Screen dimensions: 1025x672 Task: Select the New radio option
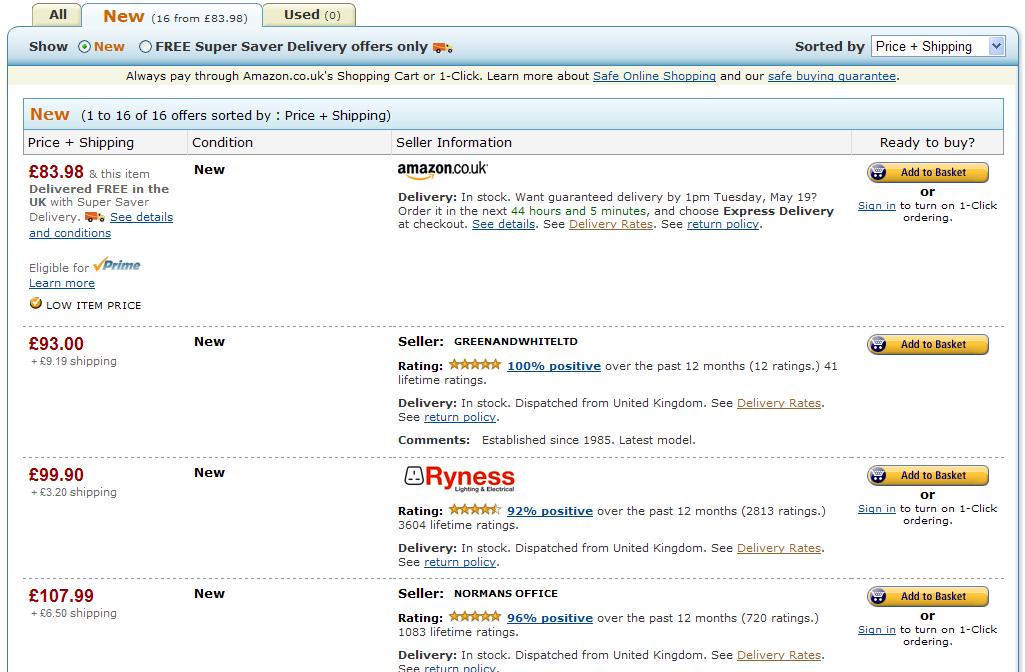click(x=84, y=46)
